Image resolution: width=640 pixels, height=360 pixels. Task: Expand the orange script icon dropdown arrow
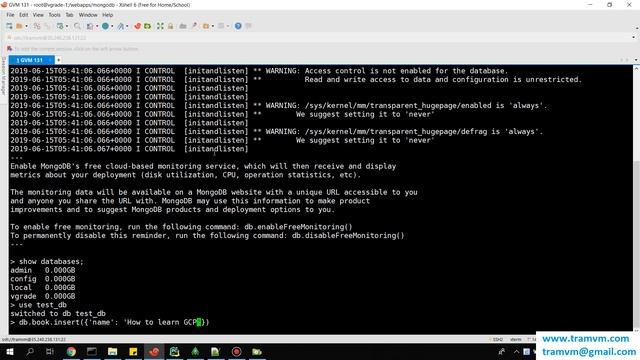213,26
